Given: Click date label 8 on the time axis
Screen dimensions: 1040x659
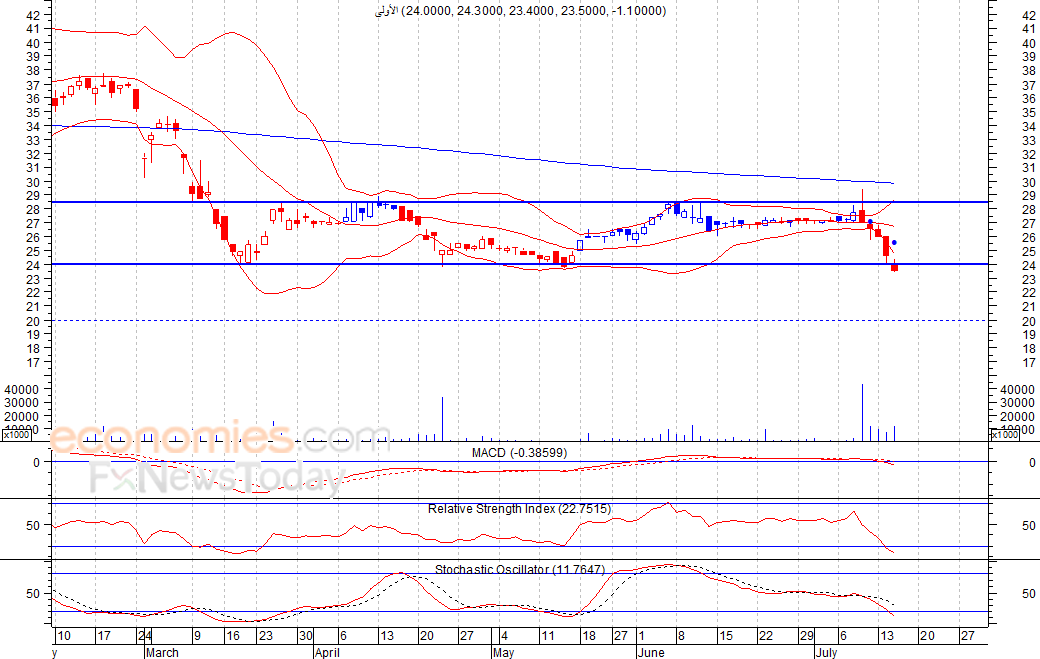Looking at the screenshot, I should pos(681,636).
